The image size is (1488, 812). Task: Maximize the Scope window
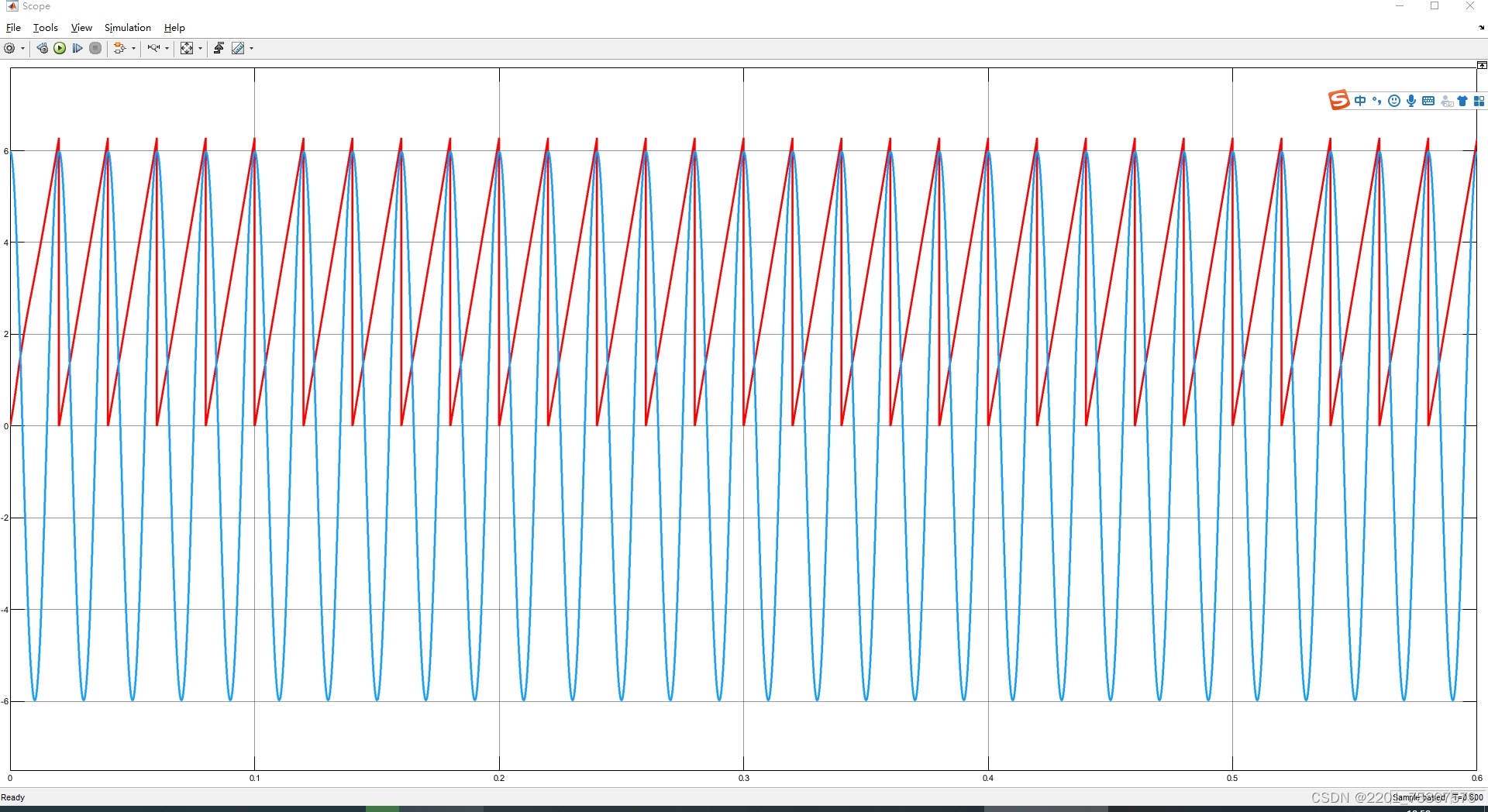point(1435,6)
